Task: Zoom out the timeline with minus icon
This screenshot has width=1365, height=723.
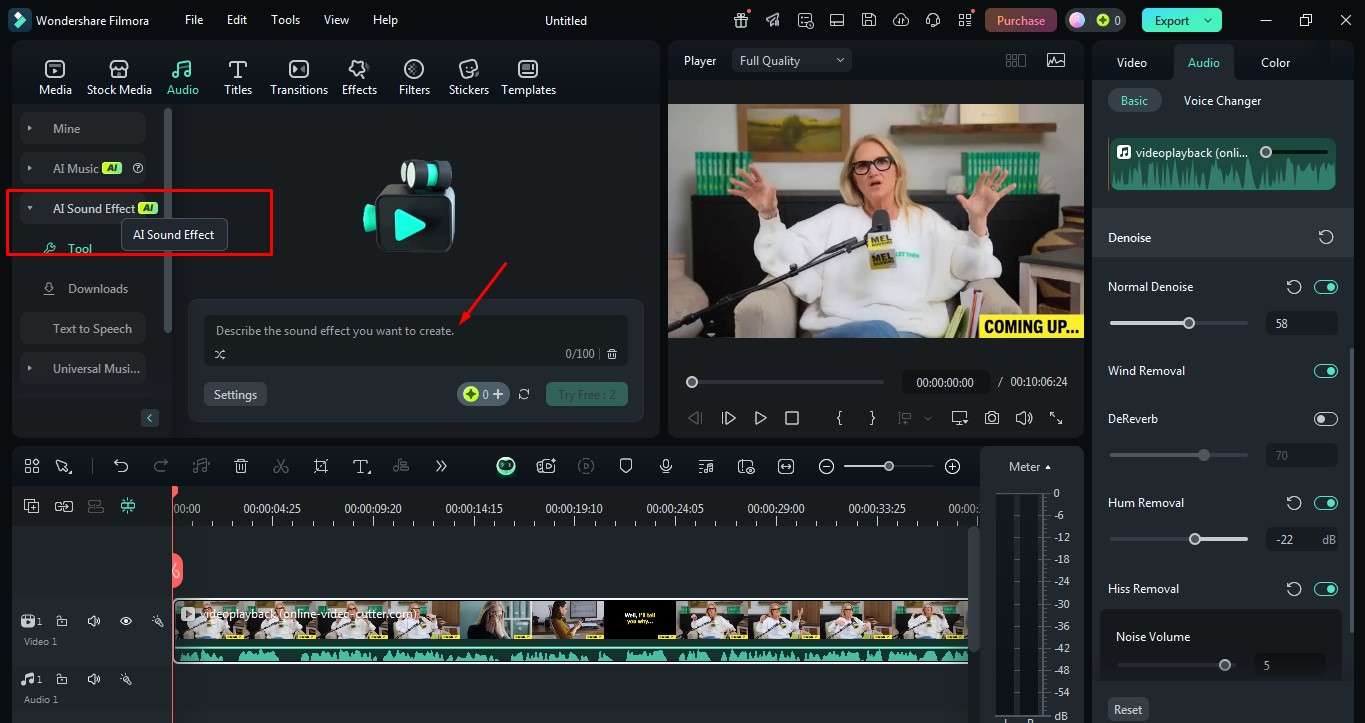Action: (826, 466)
